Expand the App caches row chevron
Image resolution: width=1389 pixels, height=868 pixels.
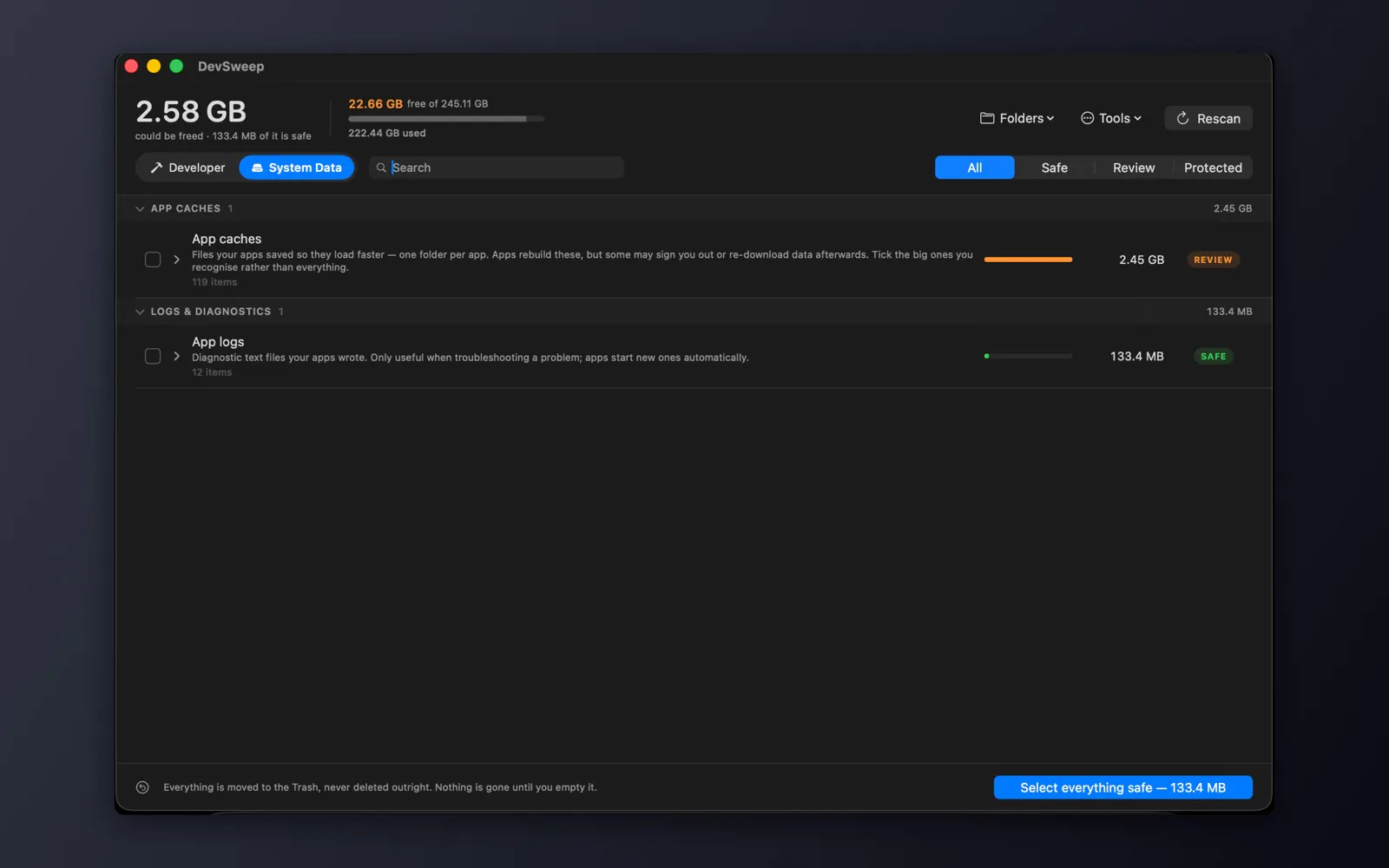coord(177,260)
